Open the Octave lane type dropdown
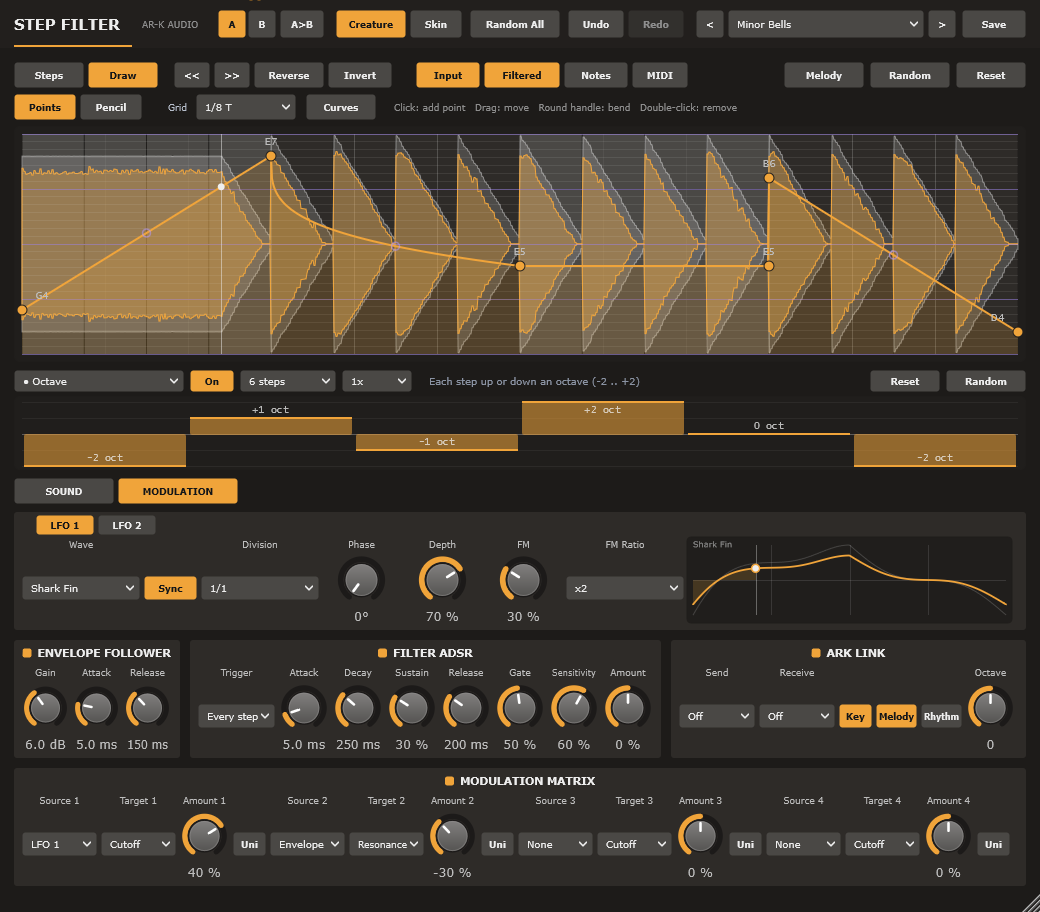 tap(99, 381)
